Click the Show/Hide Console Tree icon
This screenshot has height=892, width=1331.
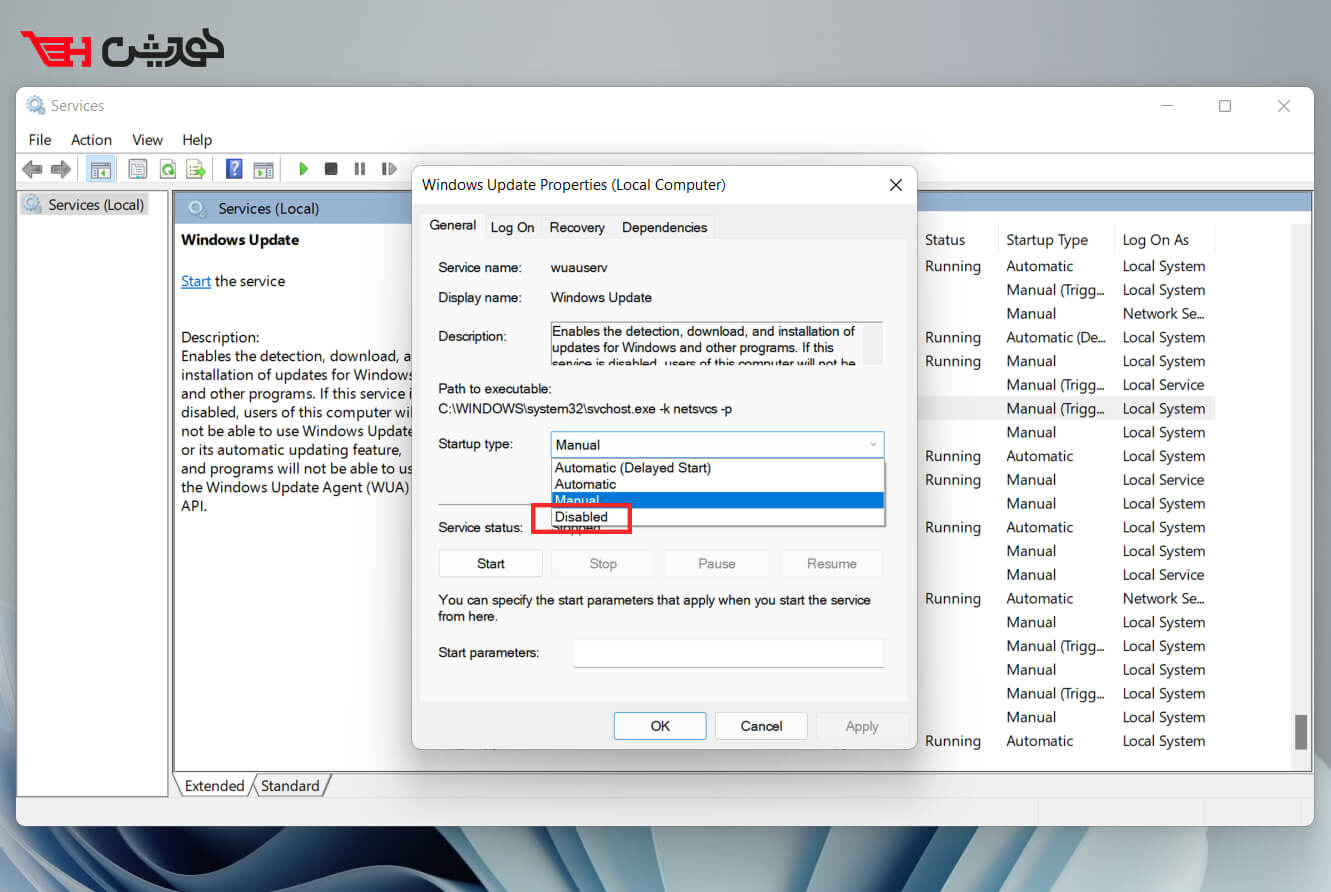click(100, 169)
